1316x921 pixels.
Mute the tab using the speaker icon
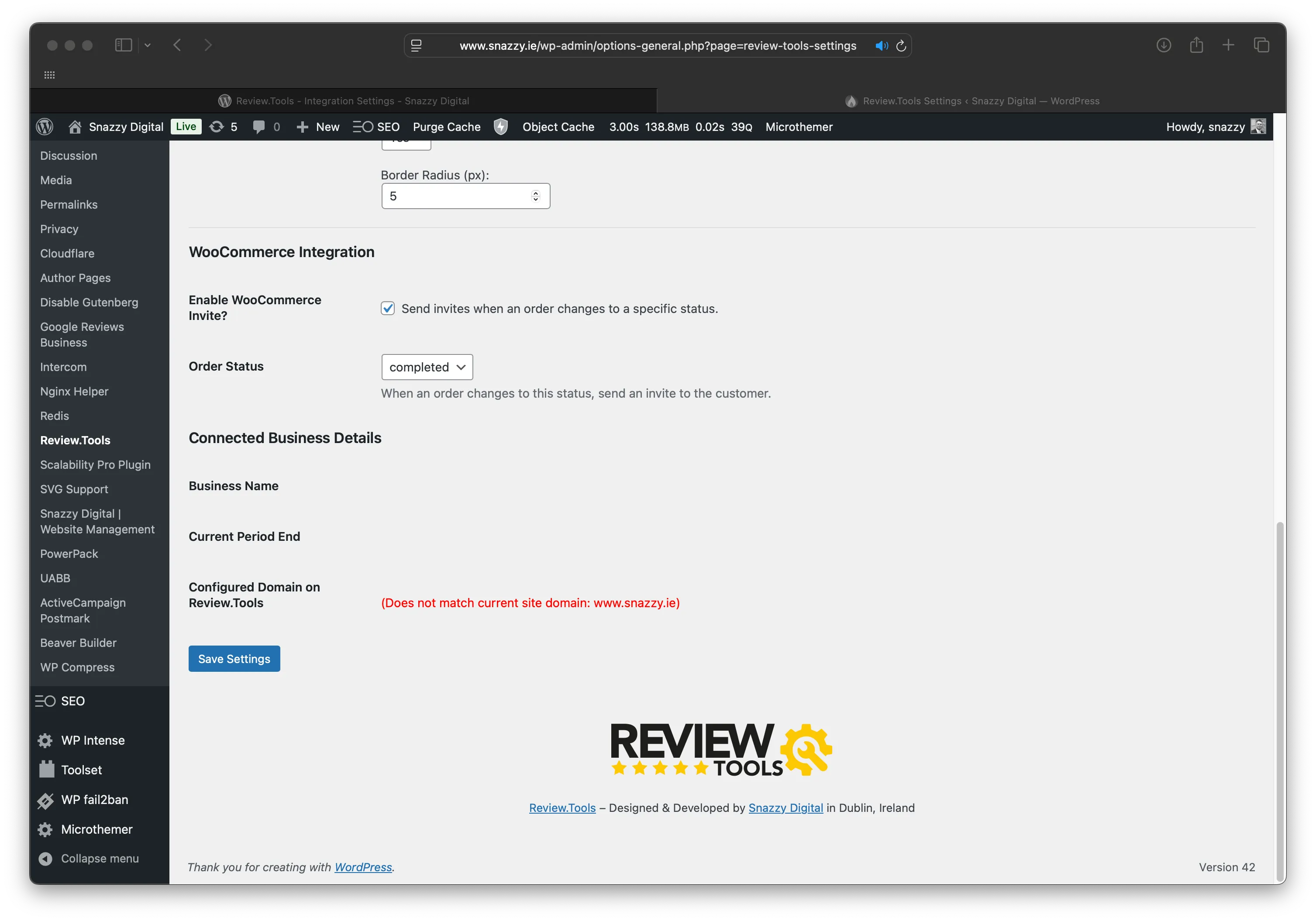(881, 46)
